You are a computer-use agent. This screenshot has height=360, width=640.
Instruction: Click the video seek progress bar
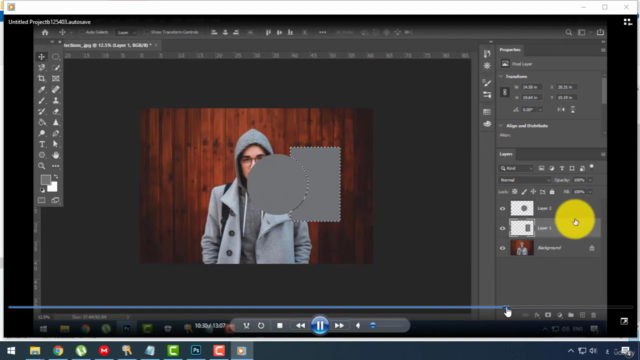pyautogui.click(x=320, y=307)
